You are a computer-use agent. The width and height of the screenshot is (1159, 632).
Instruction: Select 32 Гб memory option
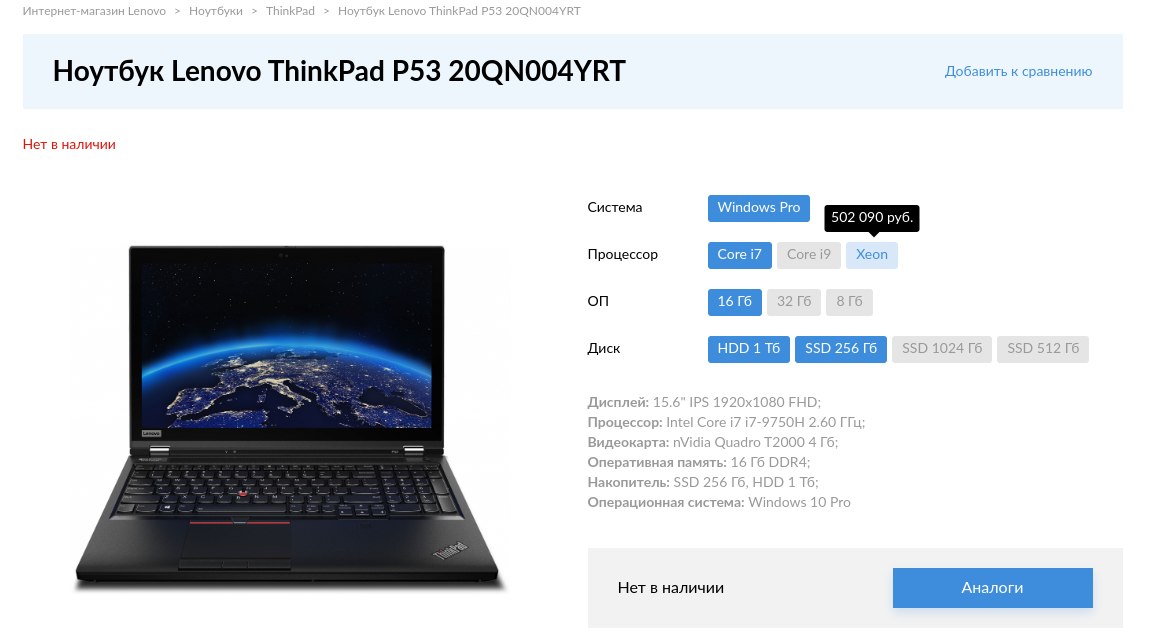click(794, 302)
